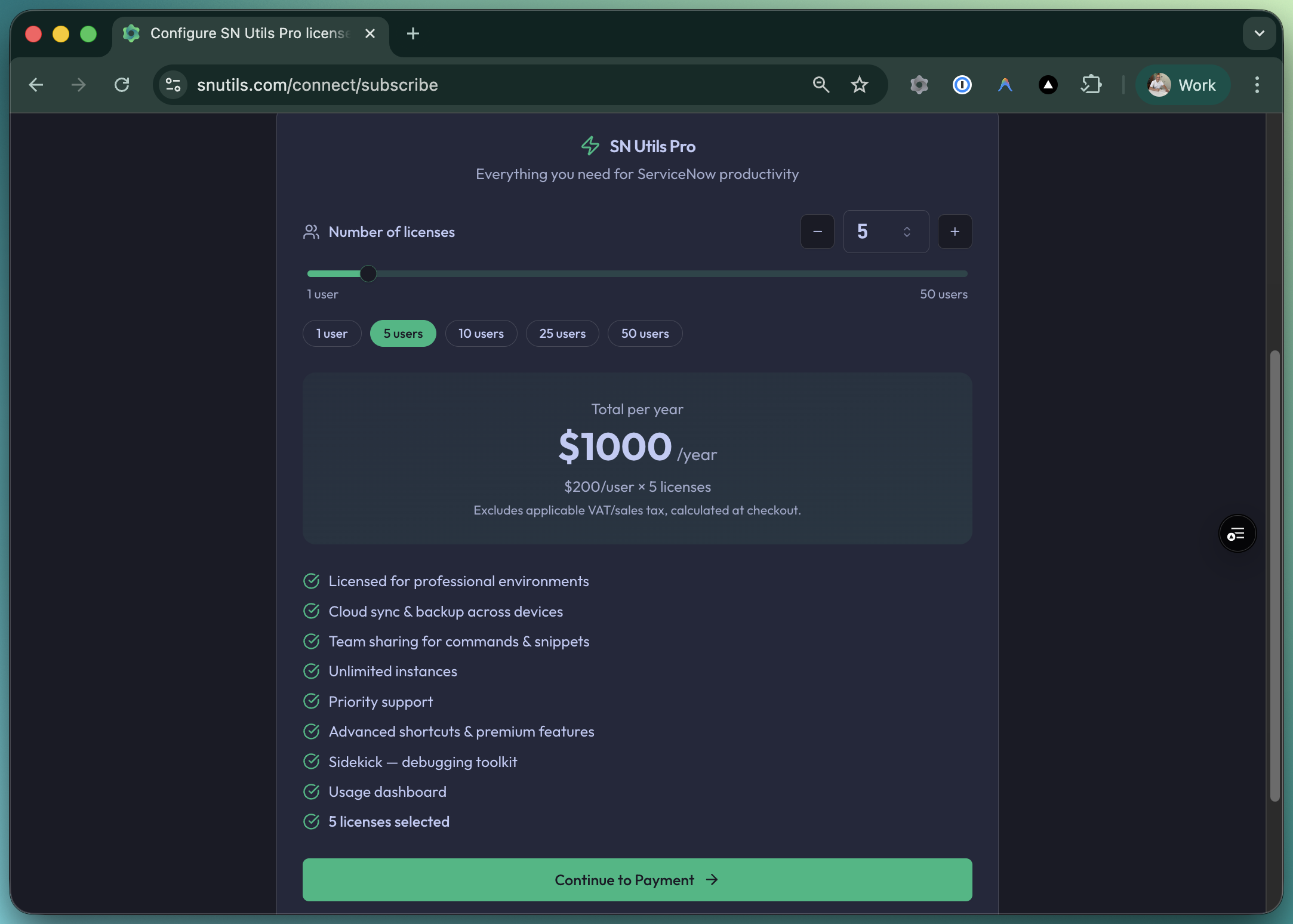Open Chrome's three-dot menu
The width and height of the screenshot is (1293, 924).
(1256, 85)
